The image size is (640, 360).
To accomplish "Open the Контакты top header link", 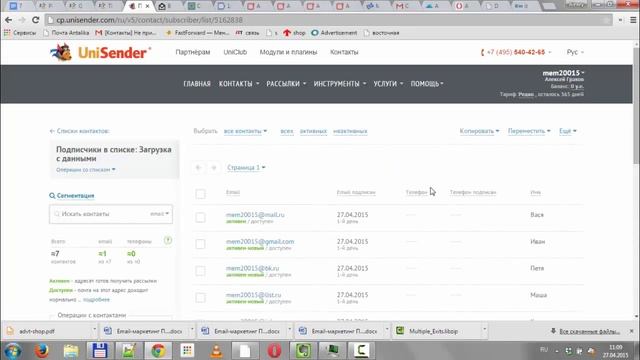I will [x=344, y=52].
